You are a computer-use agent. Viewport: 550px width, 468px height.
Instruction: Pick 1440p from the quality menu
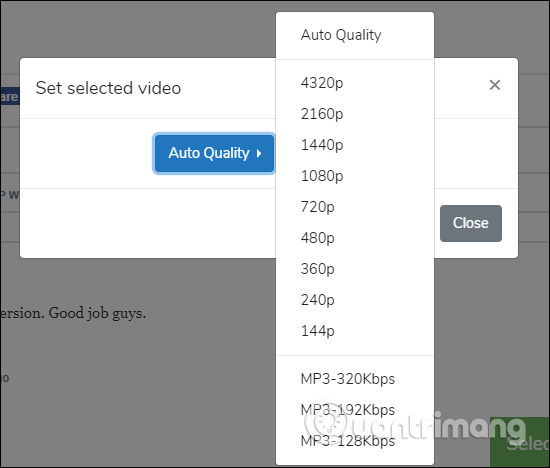[x=355, y=145]
